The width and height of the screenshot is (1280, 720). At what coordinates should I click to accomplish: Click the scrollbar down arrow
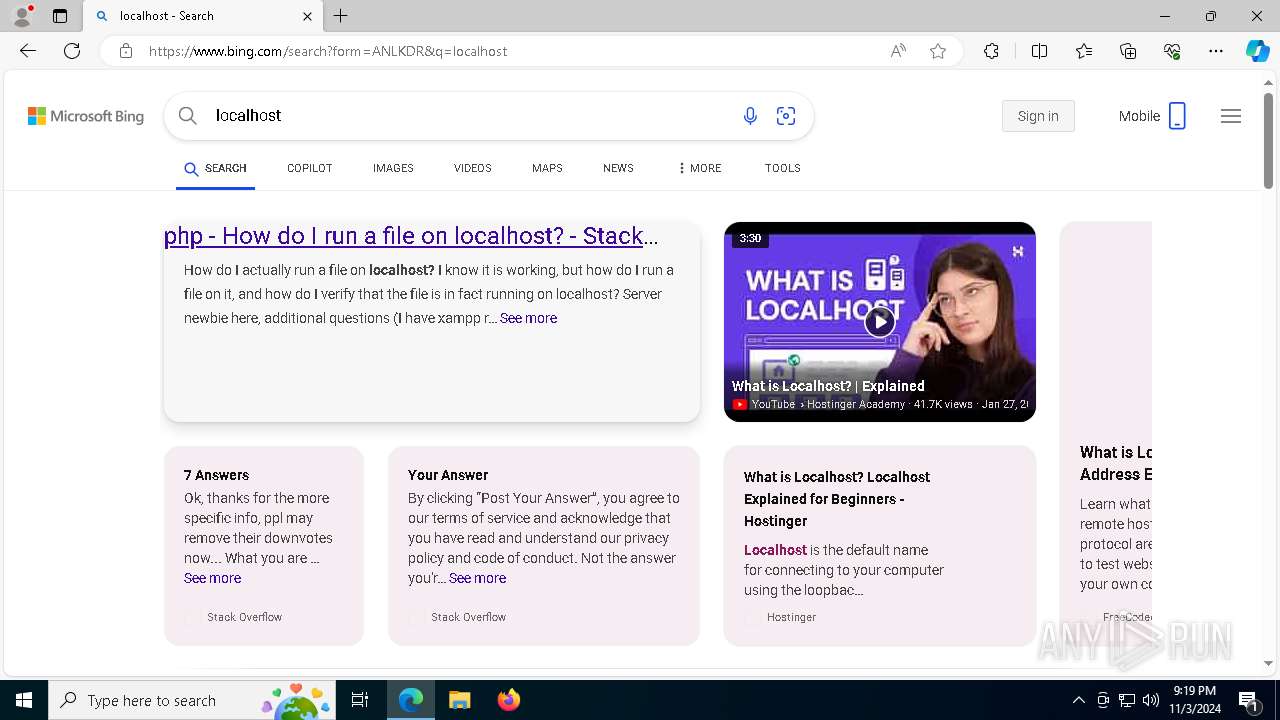[1268, 663]
